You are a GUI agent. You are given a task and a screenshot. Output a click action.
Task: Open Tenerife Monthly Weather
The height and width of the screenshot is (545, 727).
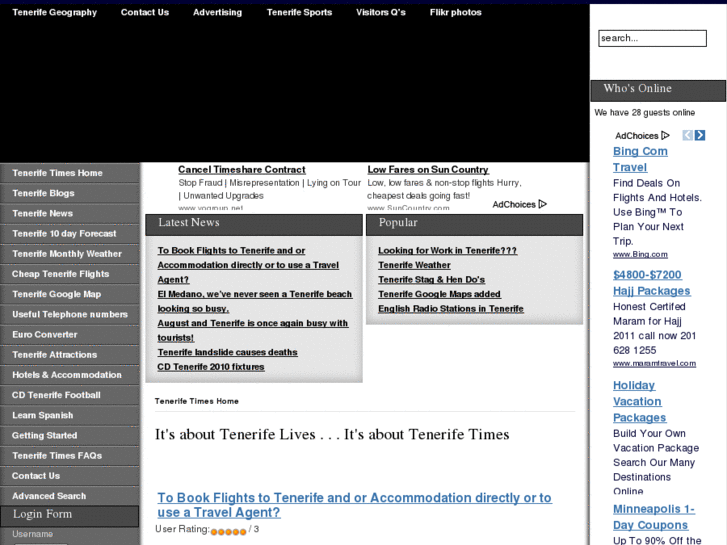click(70, 254)
